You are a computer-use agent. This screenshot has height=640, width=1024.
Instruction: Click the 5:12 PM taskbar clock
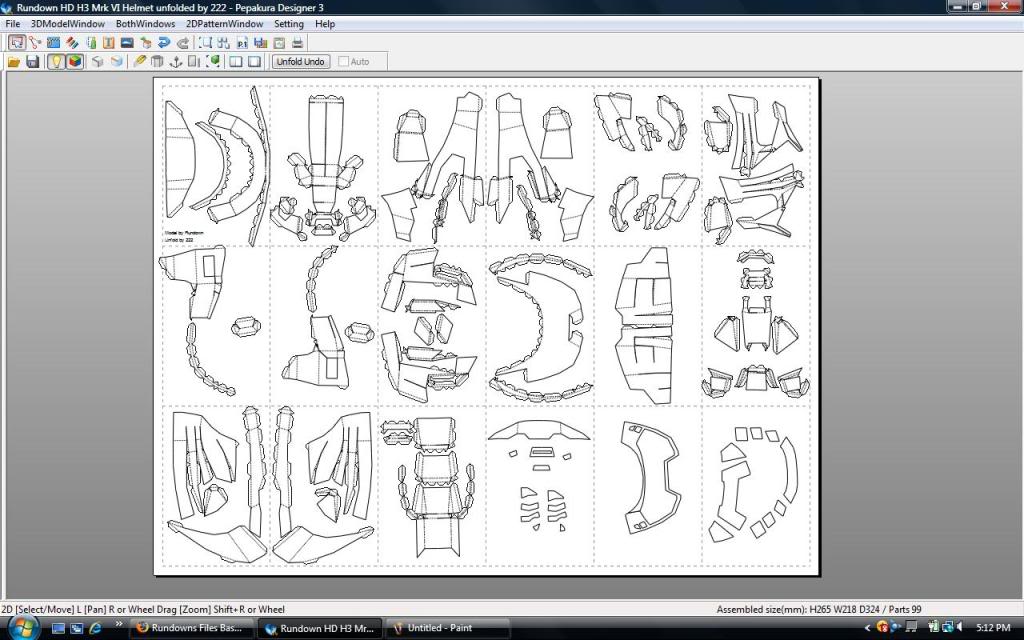[x=993, y=628]
